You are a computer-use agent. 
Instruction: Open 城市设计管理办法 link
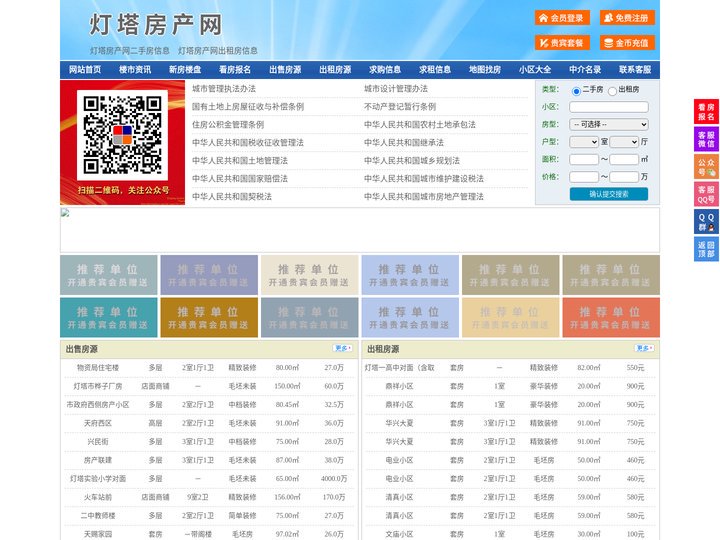pos(396,89)
